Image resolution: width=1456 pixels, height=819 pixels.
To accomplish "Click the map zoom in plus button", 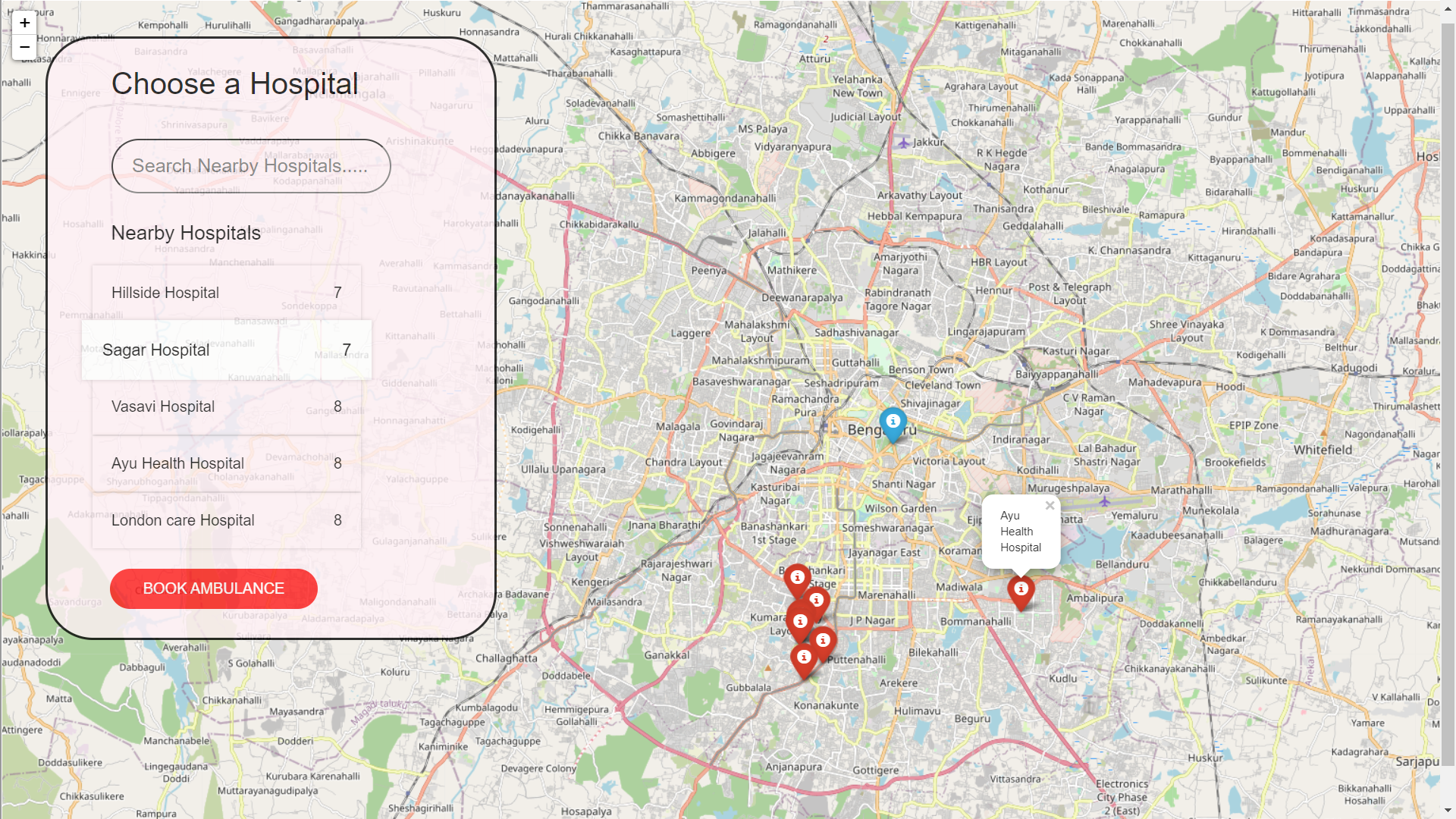I will pyautogui.click(x=24, y=23).
